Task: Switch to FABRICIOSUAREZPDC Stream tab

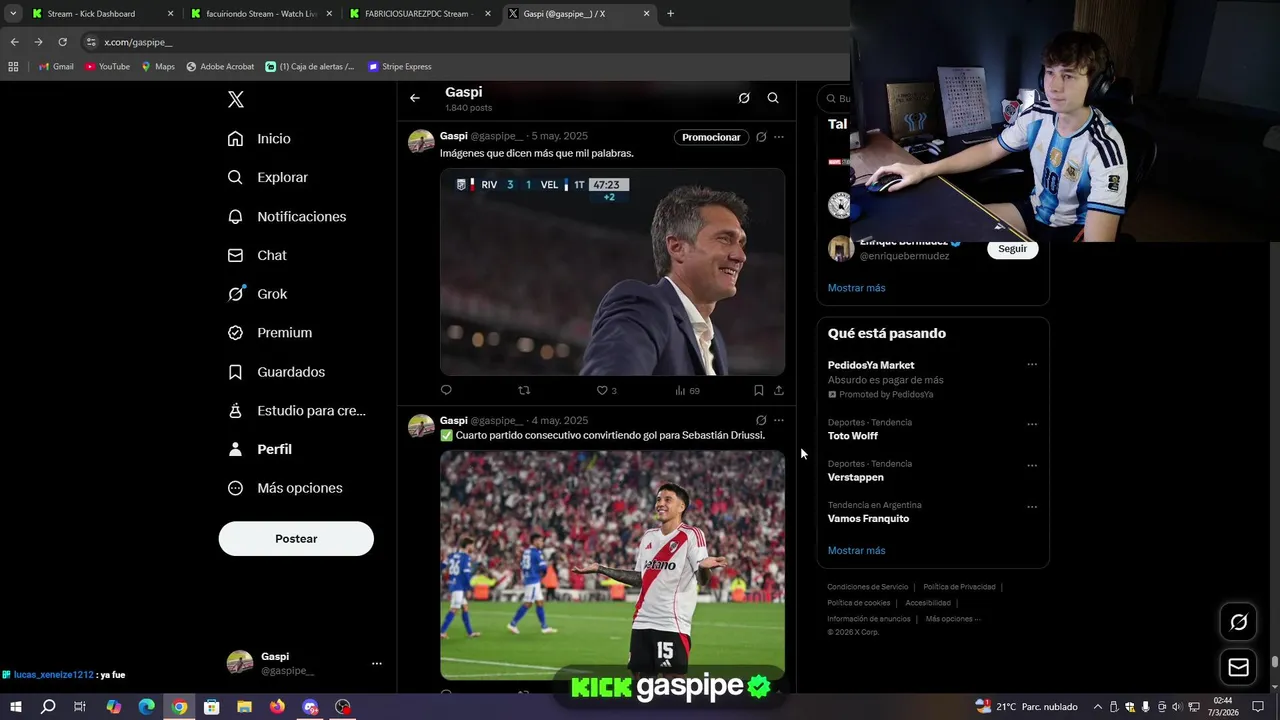Action: pyautogui.click(x=420, y=14)
